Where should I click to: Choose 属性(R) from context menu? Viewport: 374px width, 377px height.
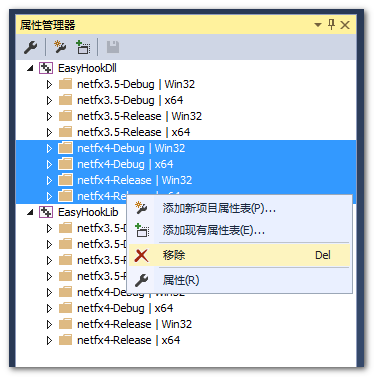239,280
